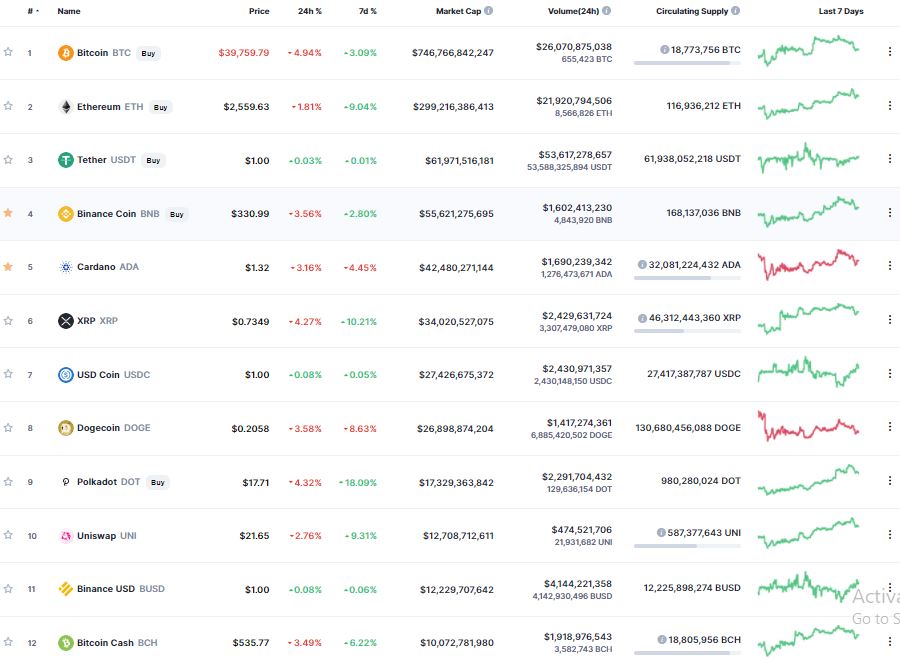The height and width of the screenshot is (661, 900).
Task: Click the Ethereum logo icon
Action: click(x=66, y=107)
